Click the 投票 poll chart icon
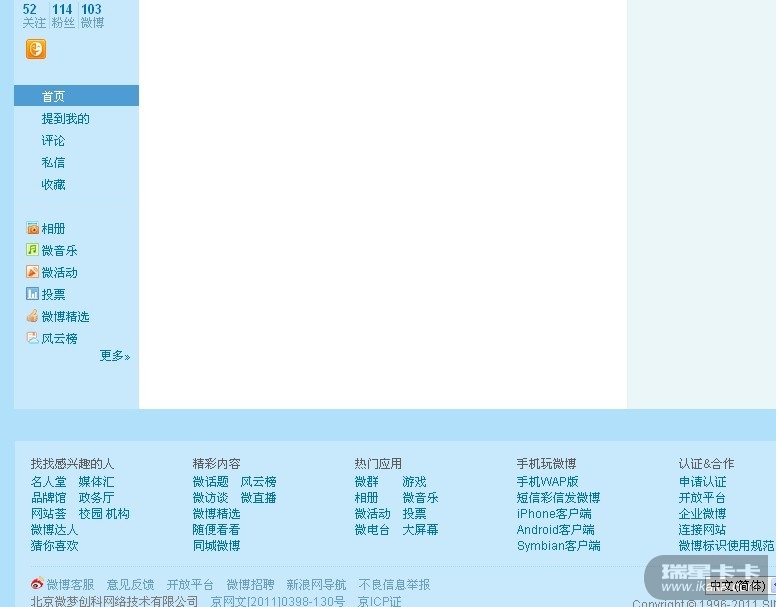This screenshot has width=776, height=607. click(33, 294)
